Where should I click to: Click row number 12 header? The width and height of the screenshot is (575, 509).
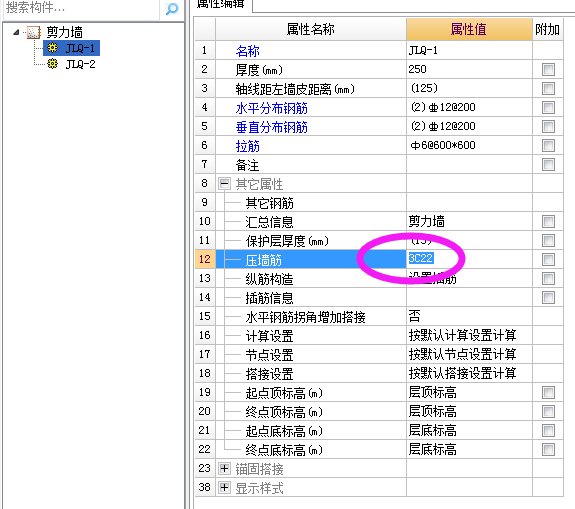(205, 259)
